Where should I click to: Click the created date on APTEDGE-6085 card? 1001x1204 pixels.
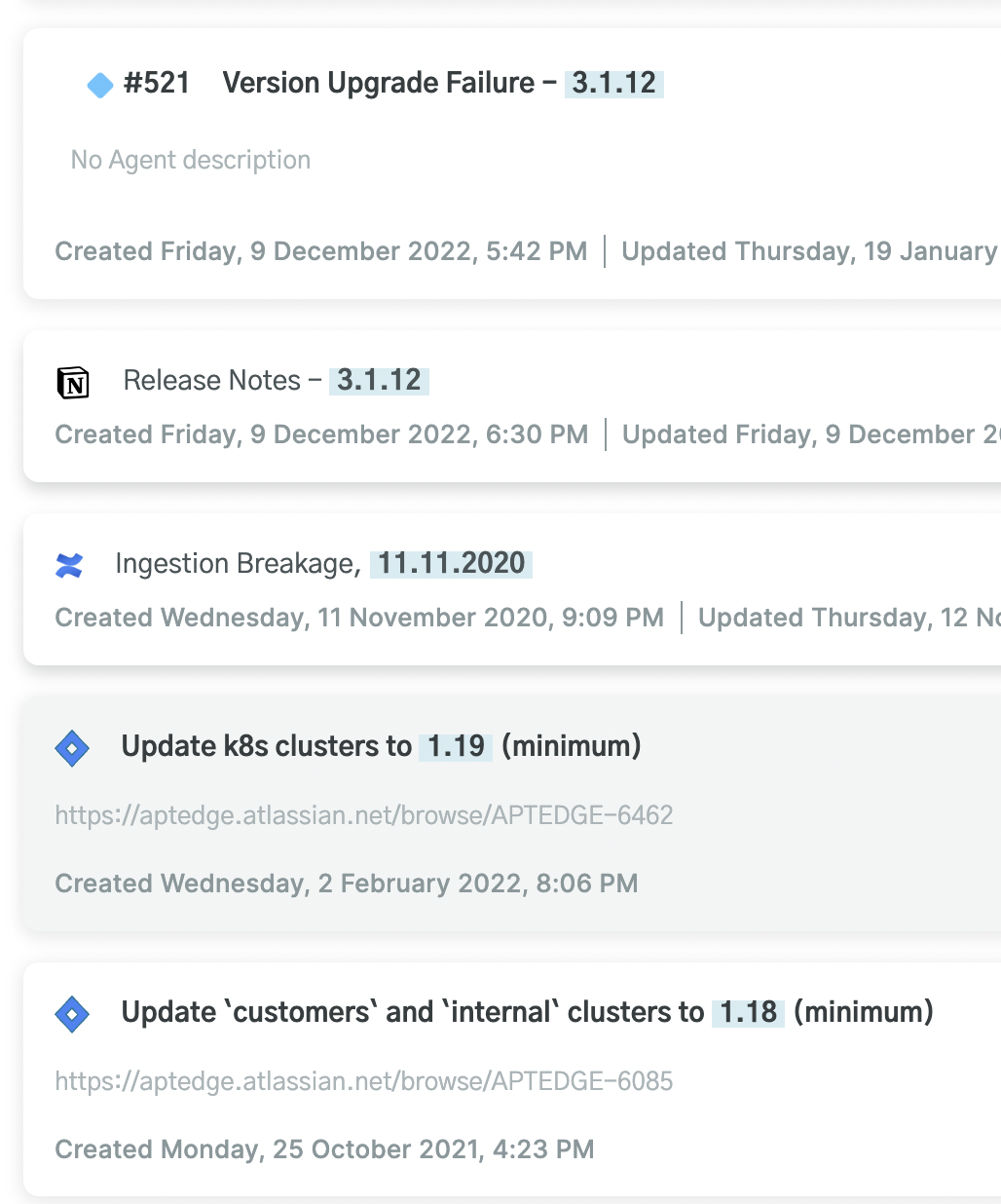click(324, 1149)
